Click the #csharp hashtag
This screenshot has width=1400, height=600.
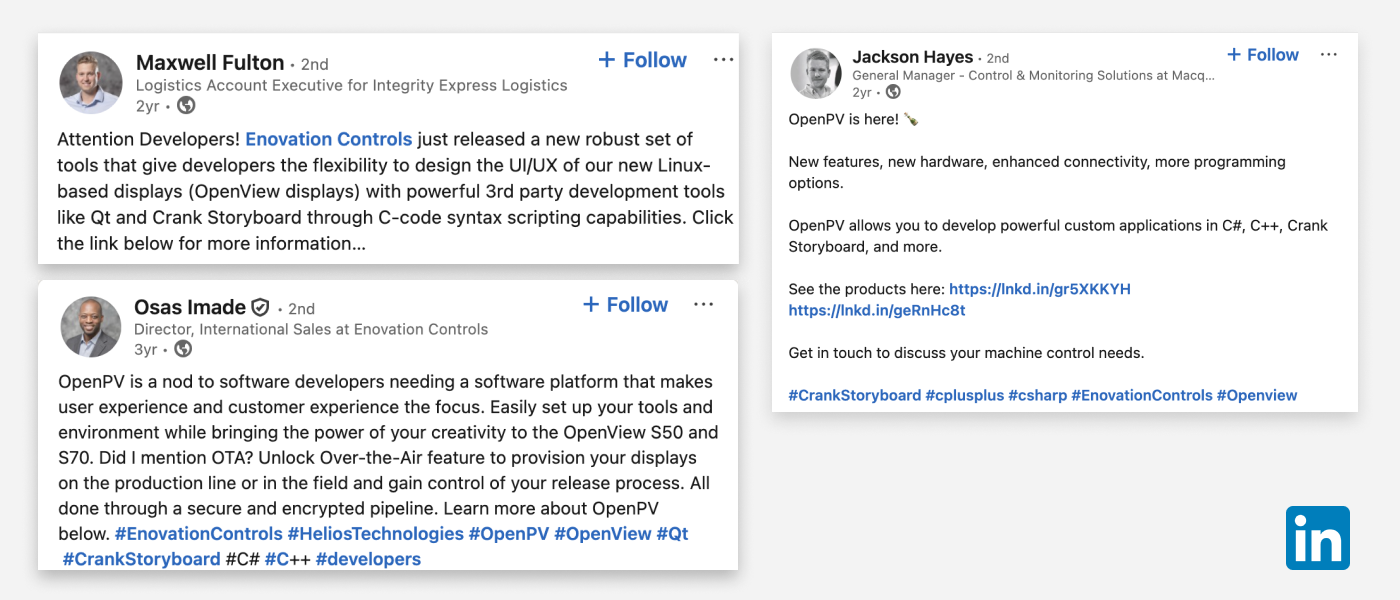coord(1038,395)
